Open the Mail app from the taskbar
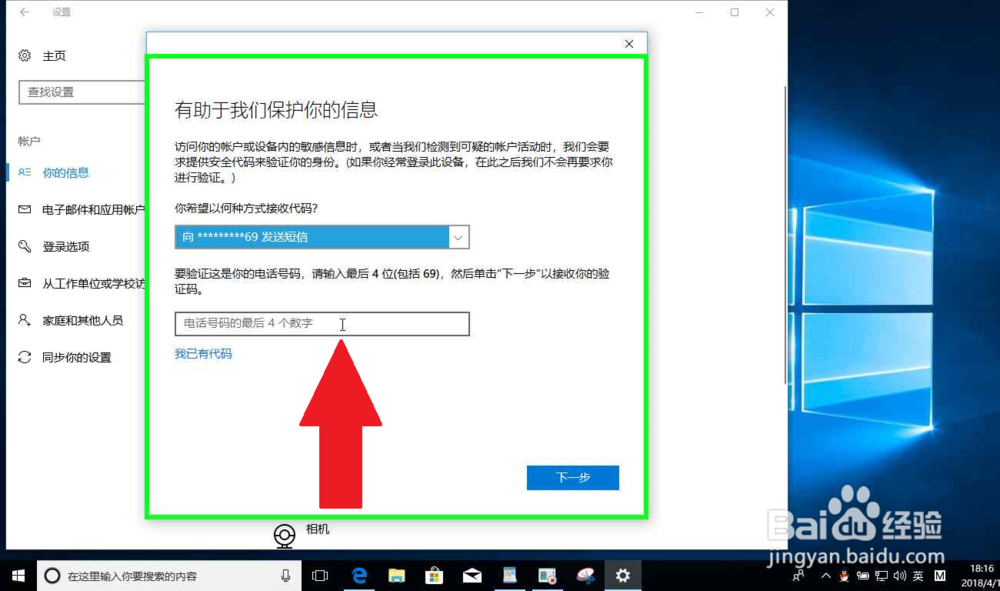 471,575
